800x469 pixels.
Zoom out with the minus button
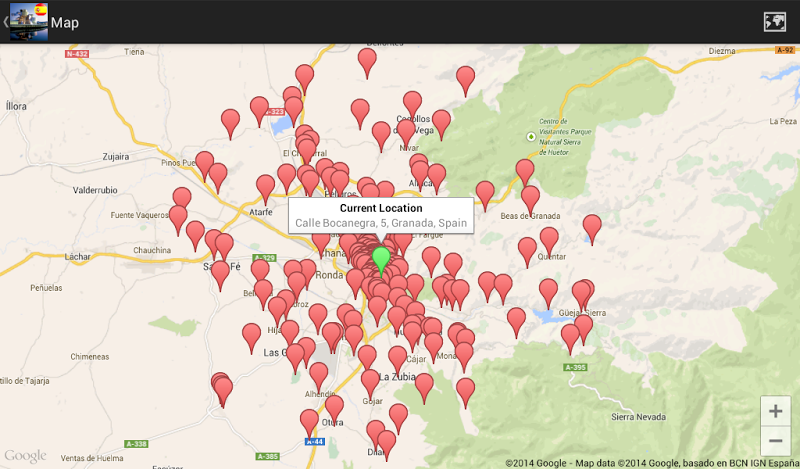[x=776, y=440]
